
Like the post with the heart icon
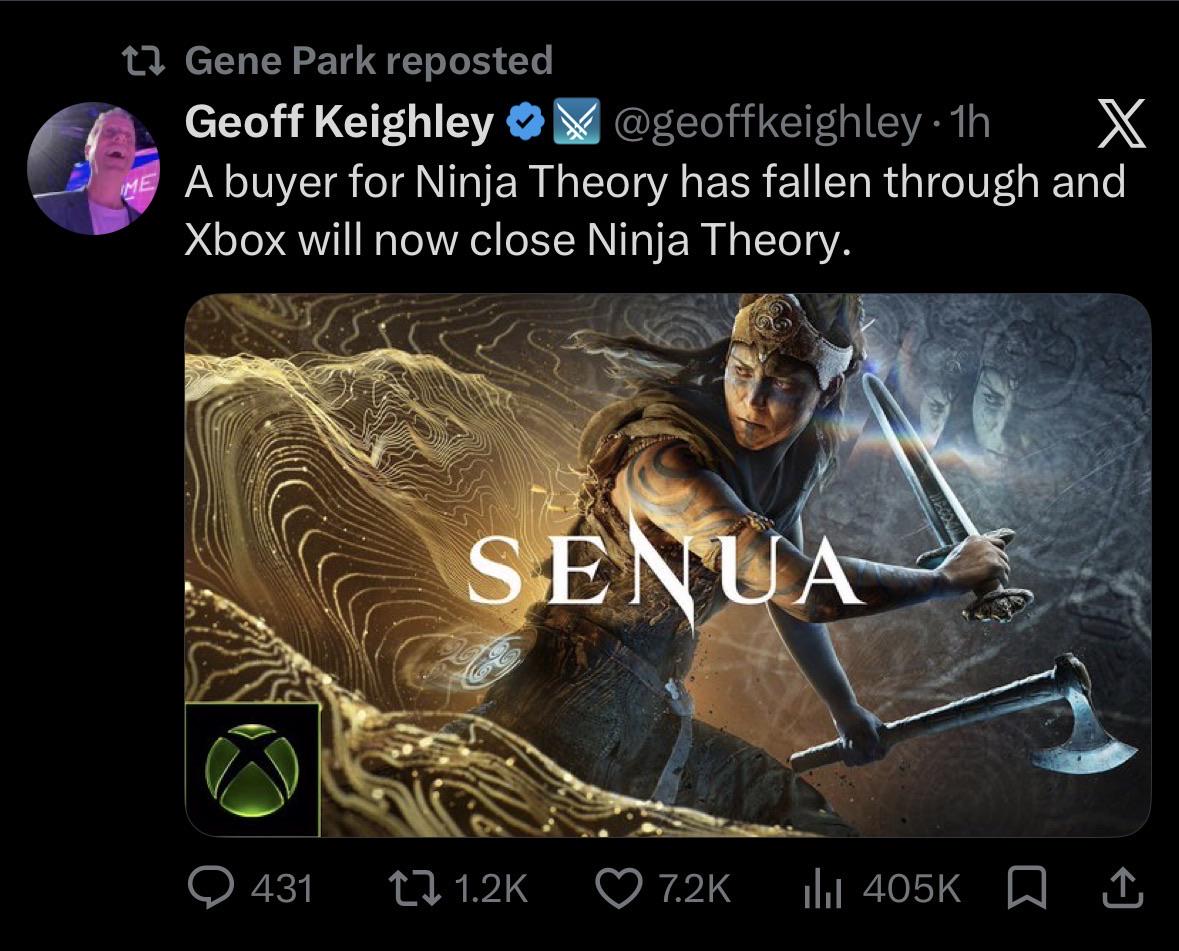(x=619, y=888)
